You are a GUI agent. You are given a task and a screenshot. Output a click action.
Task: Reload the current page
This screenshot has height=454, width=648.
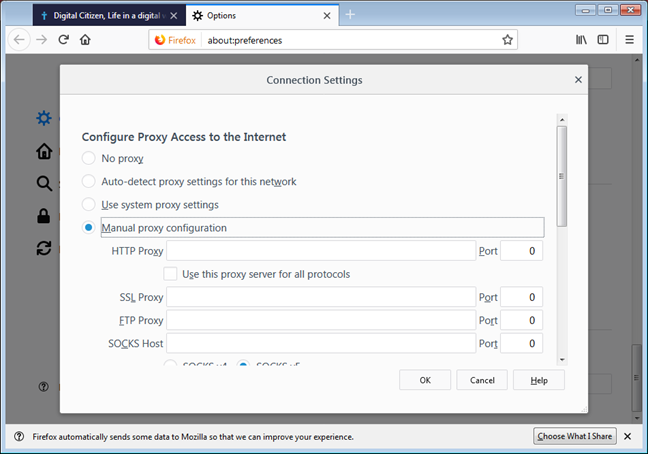point(63,40)
